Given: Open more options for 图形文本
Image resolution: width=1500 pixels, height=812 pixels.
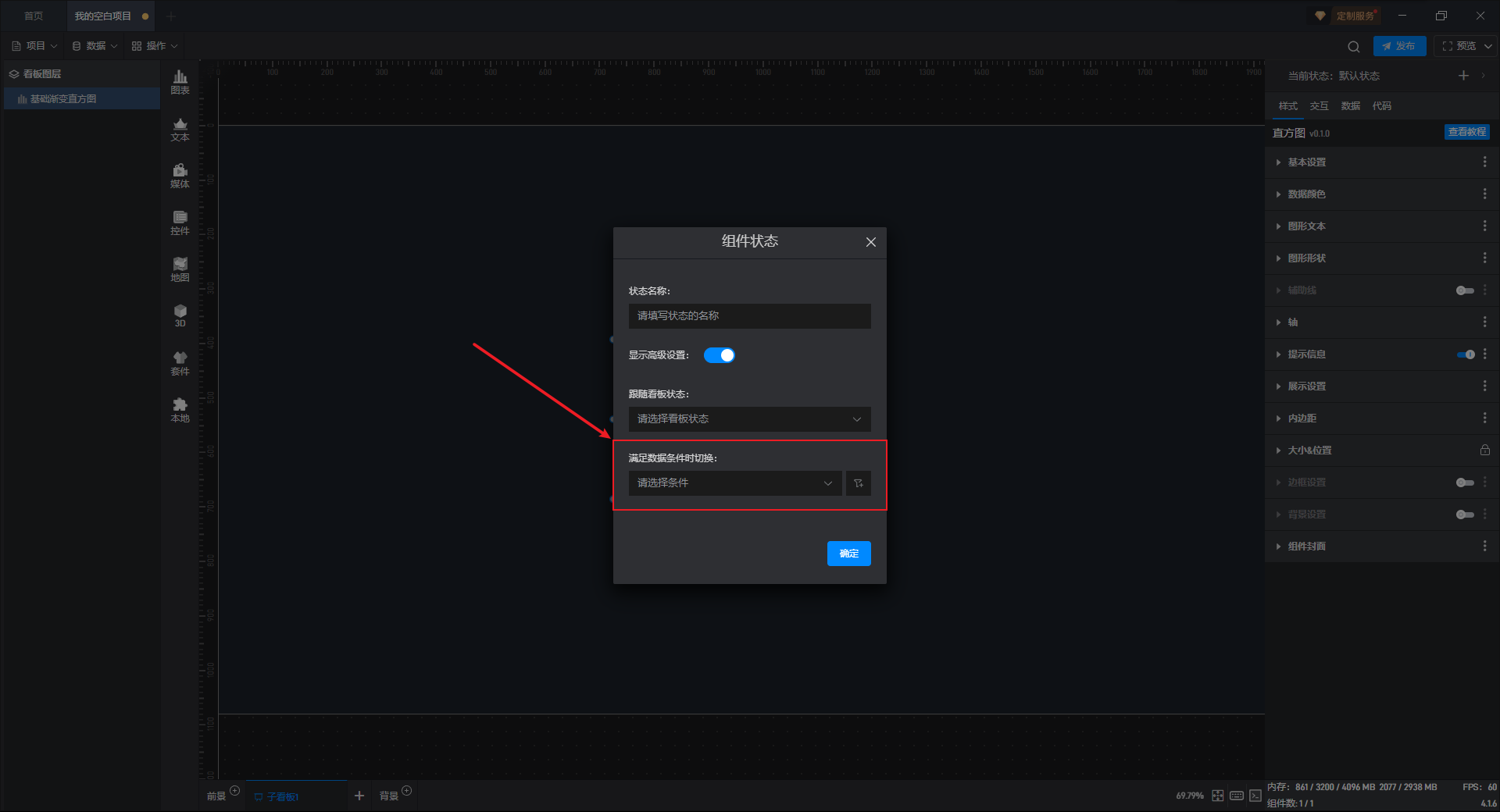Looking at the screenshot, I should (1484, 226).
